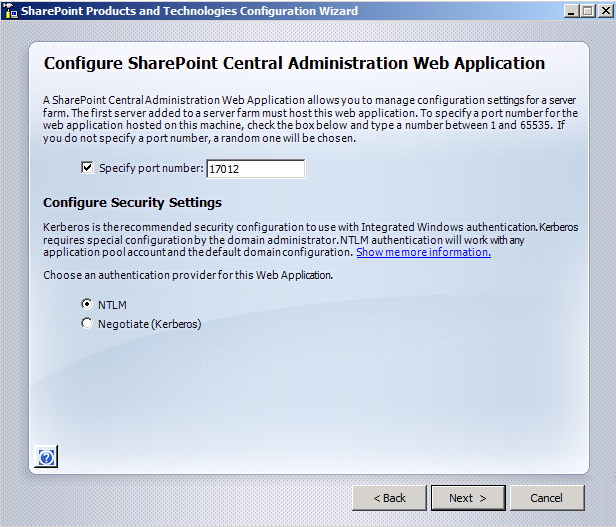Screen dimensions: 616x527
Task: Cancel the configuration wizard
Action: 546,498
